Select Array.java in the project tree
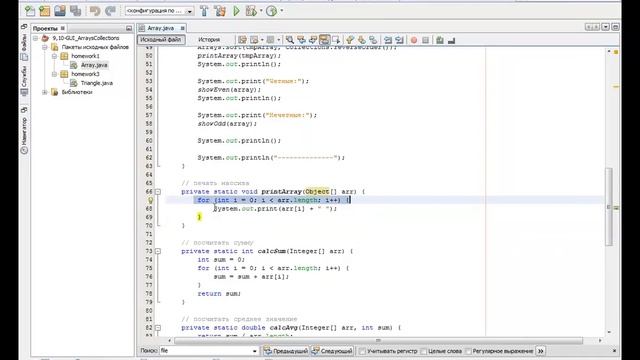Image resolution: width=640 pixels, height=360 pixels. coord(94,65)
